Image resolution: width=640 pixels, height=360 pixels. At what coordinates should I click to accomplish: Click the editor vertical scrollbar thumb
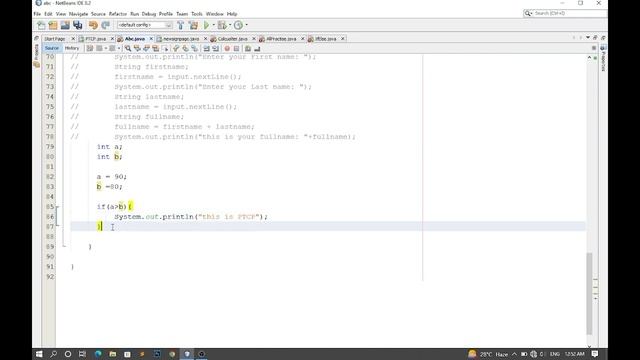pos(589,293)
